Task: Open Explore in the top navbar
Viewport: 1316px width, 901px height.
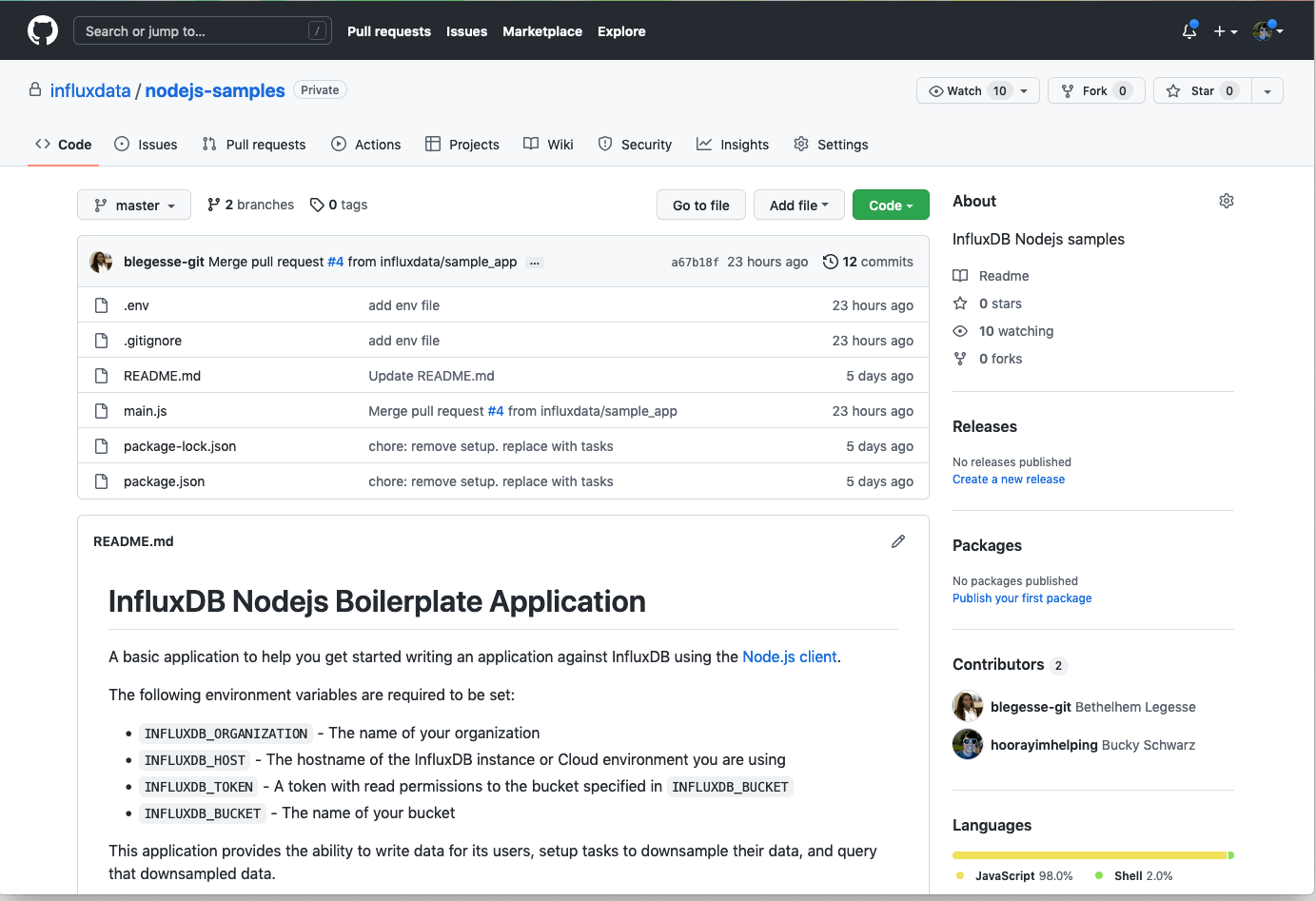Action: pyautogui.click(x=621, y=31)
